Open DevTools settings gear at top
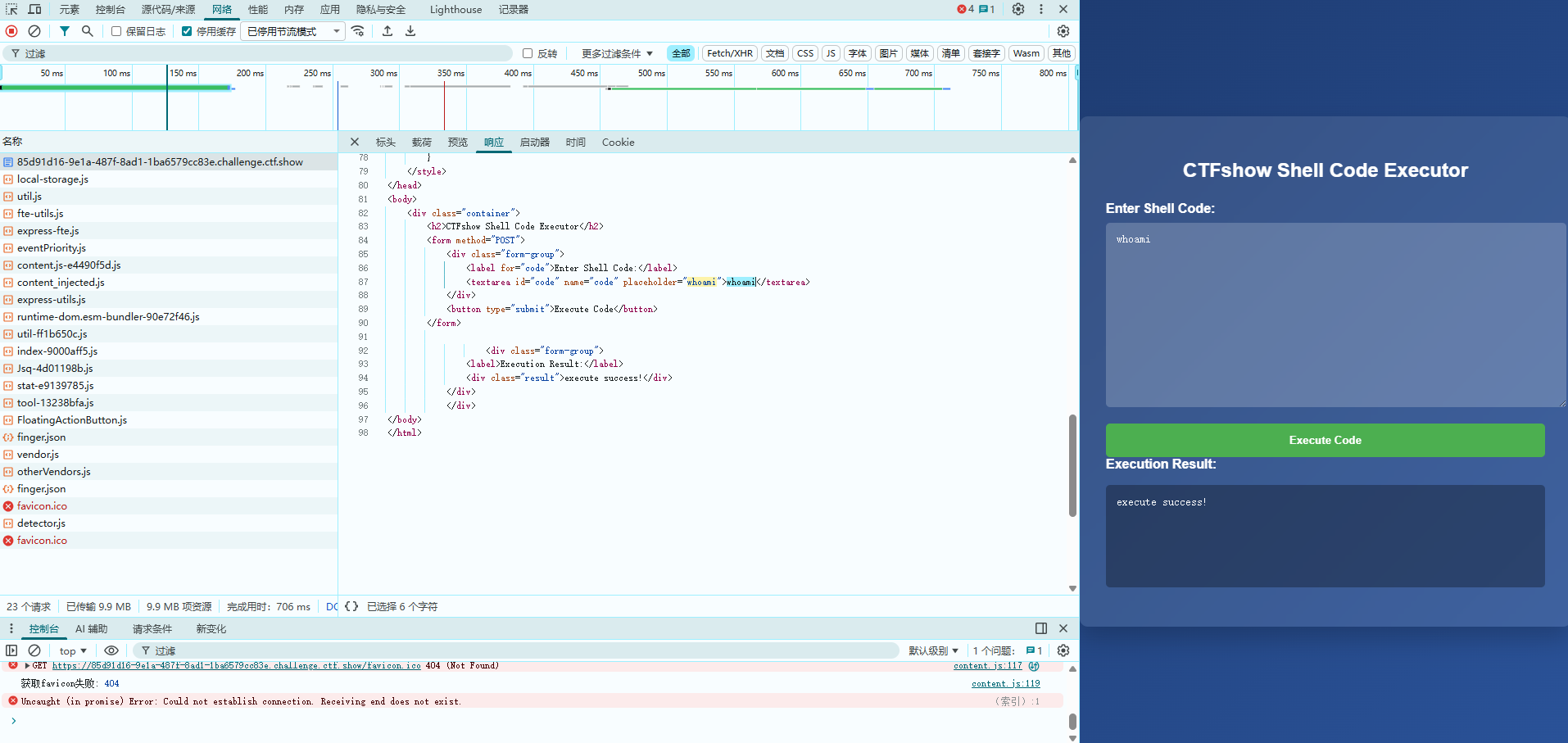Screen dimensions: 1568x743 tap(1018, 9)
